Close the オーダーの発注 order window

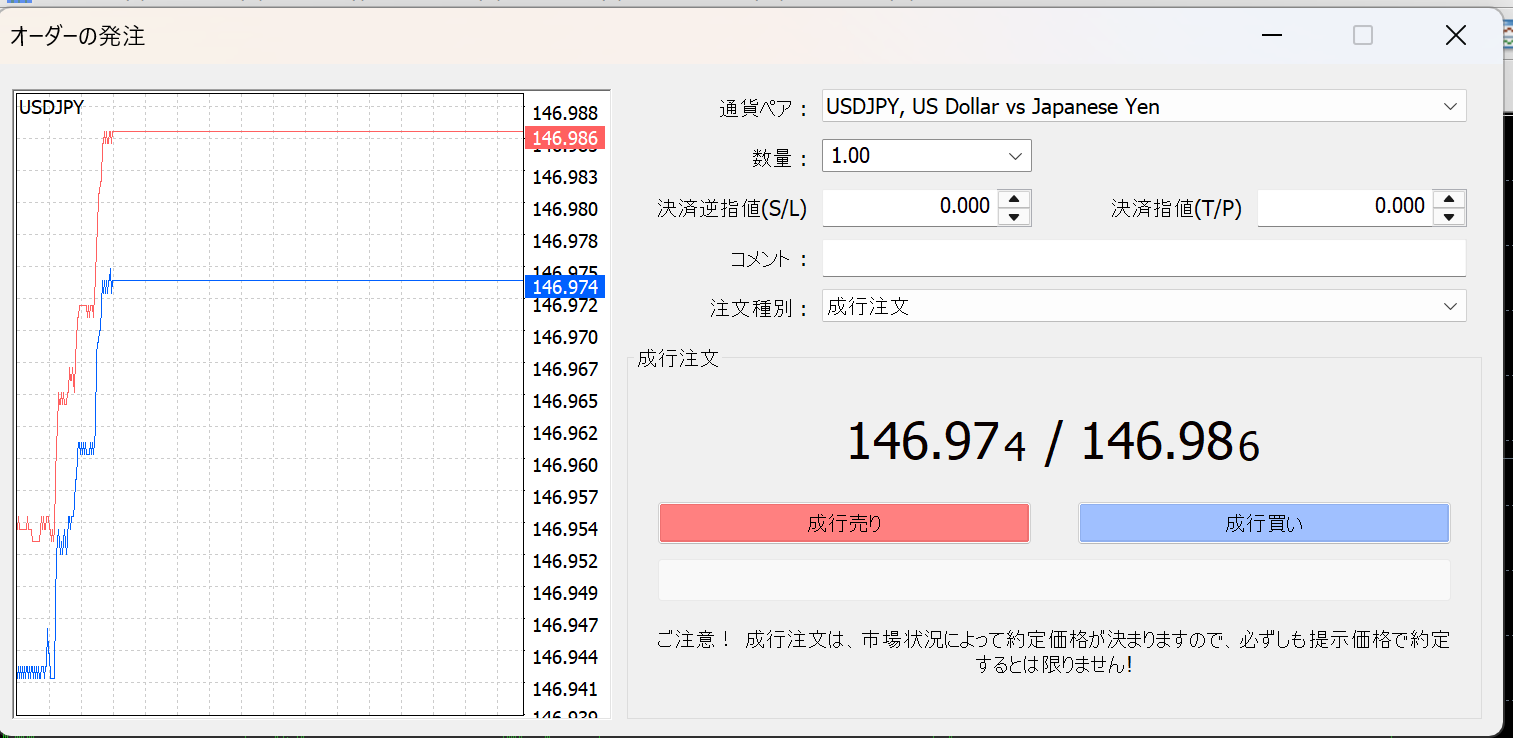click(1456, 36)
